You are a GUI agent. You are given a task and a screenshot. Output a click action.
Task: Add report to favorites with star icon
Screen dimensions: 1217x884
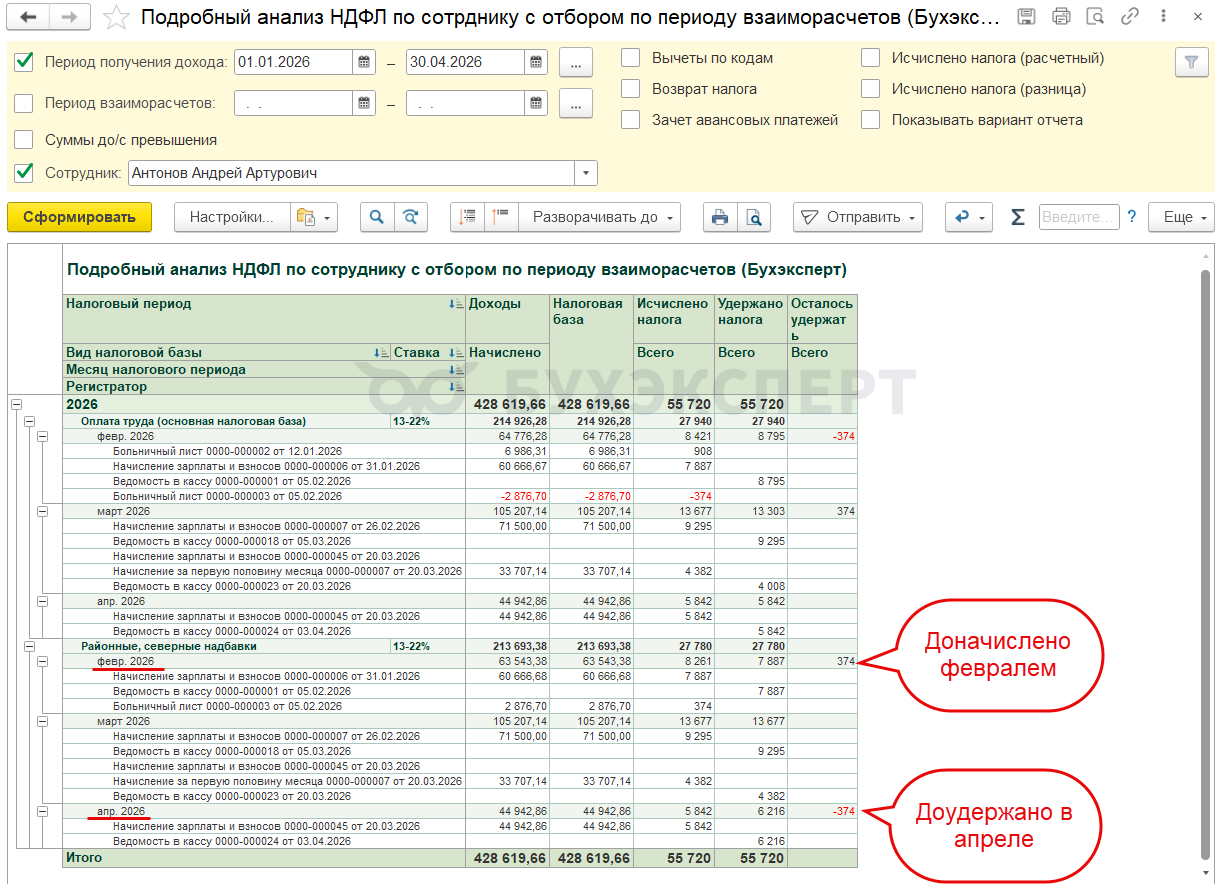point(116,17)
